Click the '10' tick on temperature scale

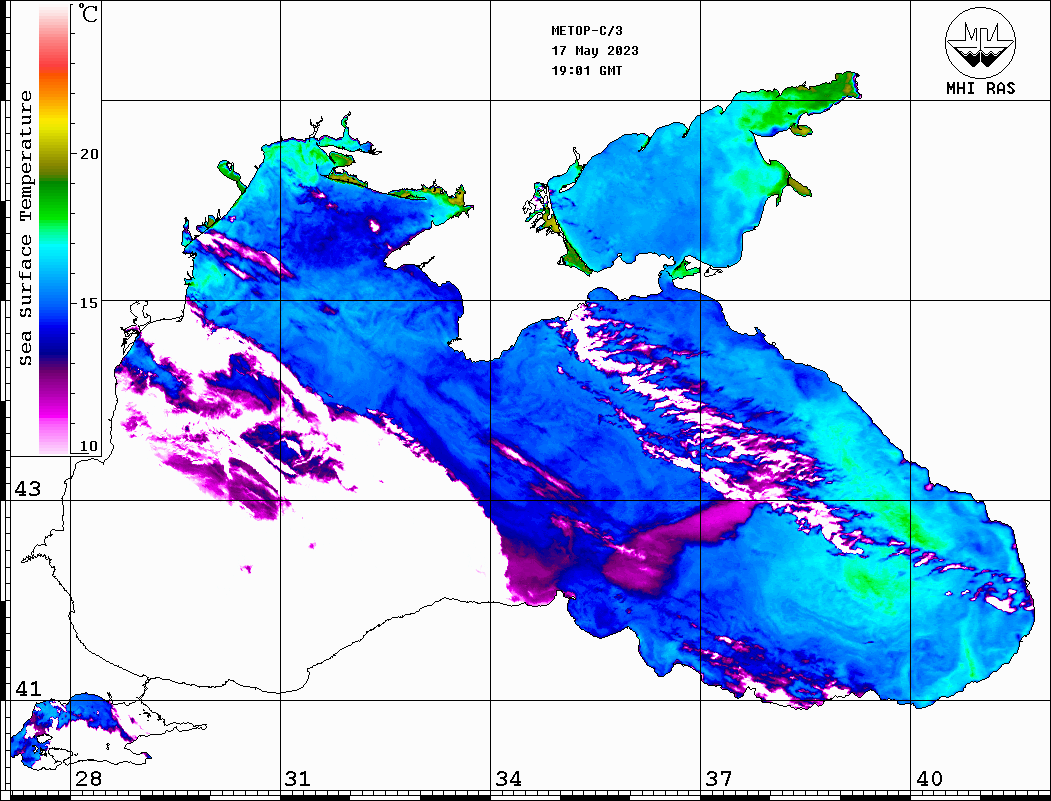coord(88,446)
